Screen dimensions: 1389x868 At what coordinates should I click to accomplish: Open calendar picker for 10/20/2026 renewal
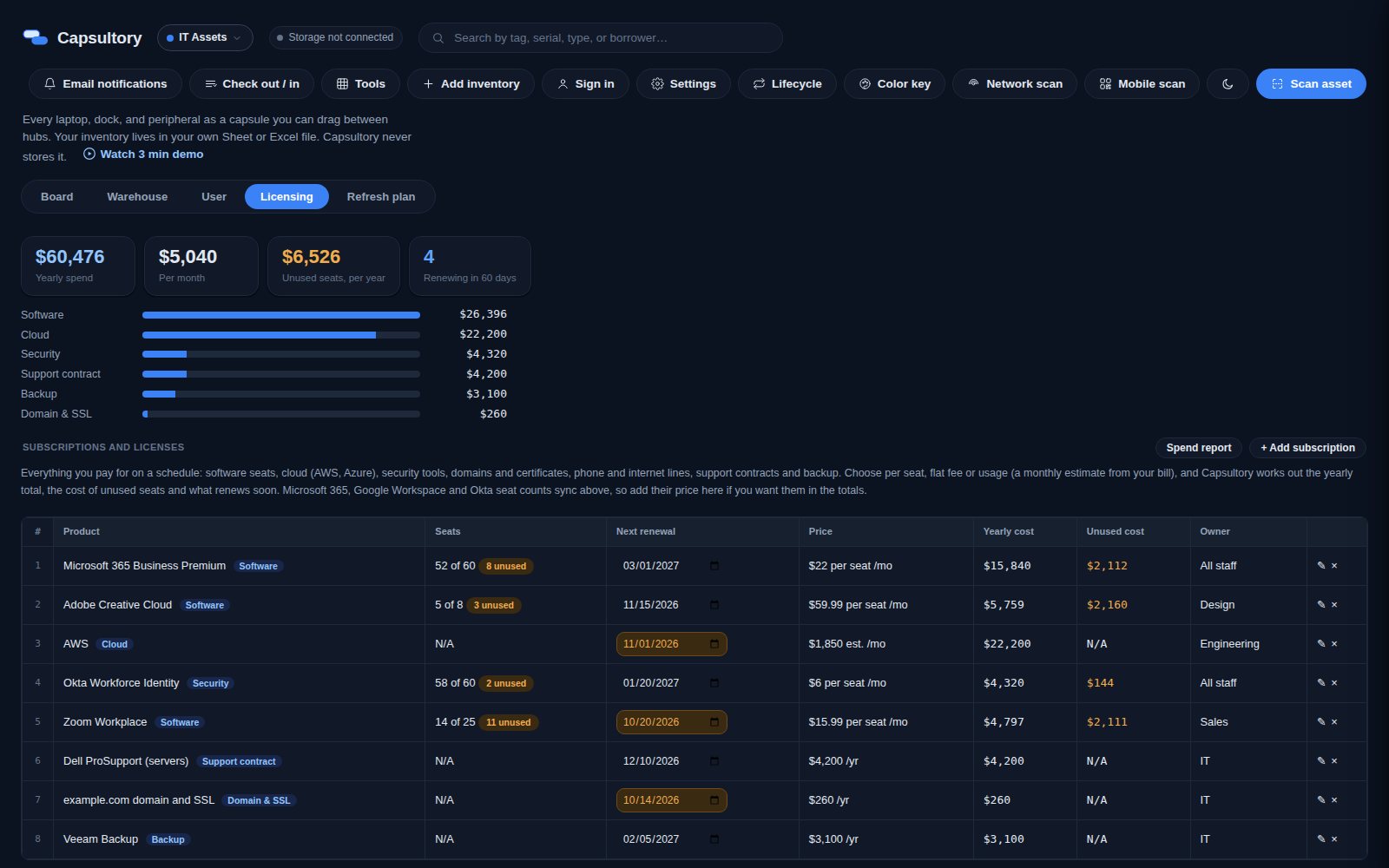pos(714,722)
